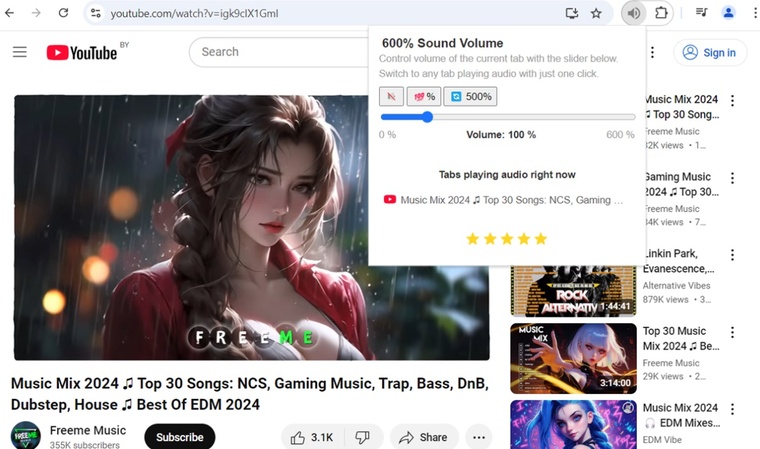The height and width of the screenshot is (449, 760).
Task: Open Gaming Music 2024 Top 30 suggested video
Action: pyautogui.click(x=681, y=184)
